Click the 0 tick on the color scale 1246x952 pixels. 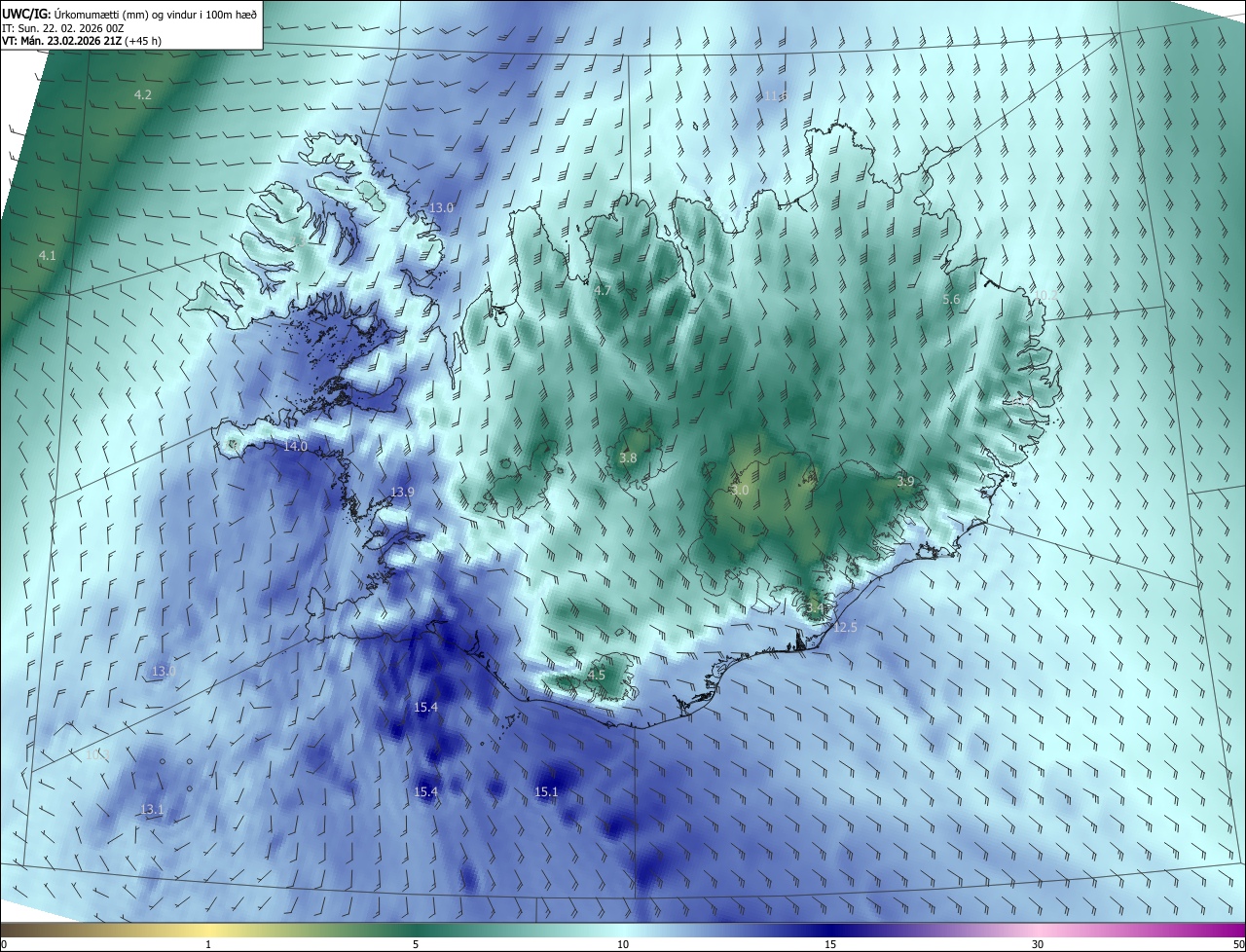(x=4, y=944)
